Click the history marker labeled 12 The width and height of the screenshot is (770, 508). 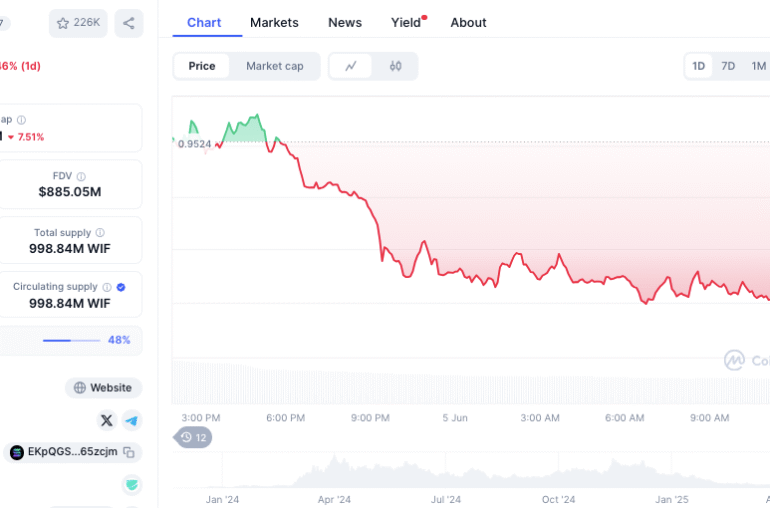[x=193, y=437]
